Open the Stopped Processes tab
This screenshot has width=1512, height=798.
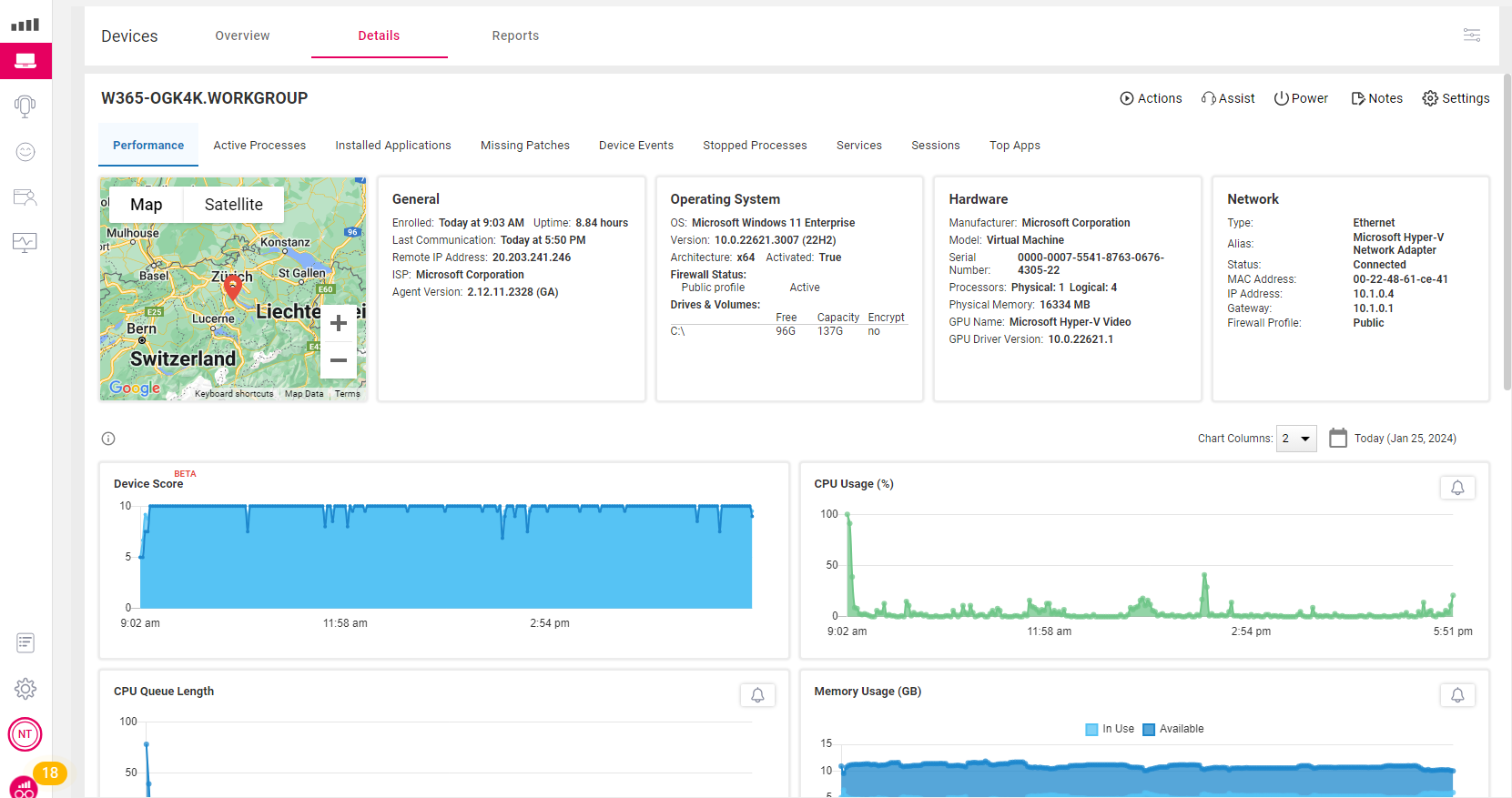click(x=755, y=145)
